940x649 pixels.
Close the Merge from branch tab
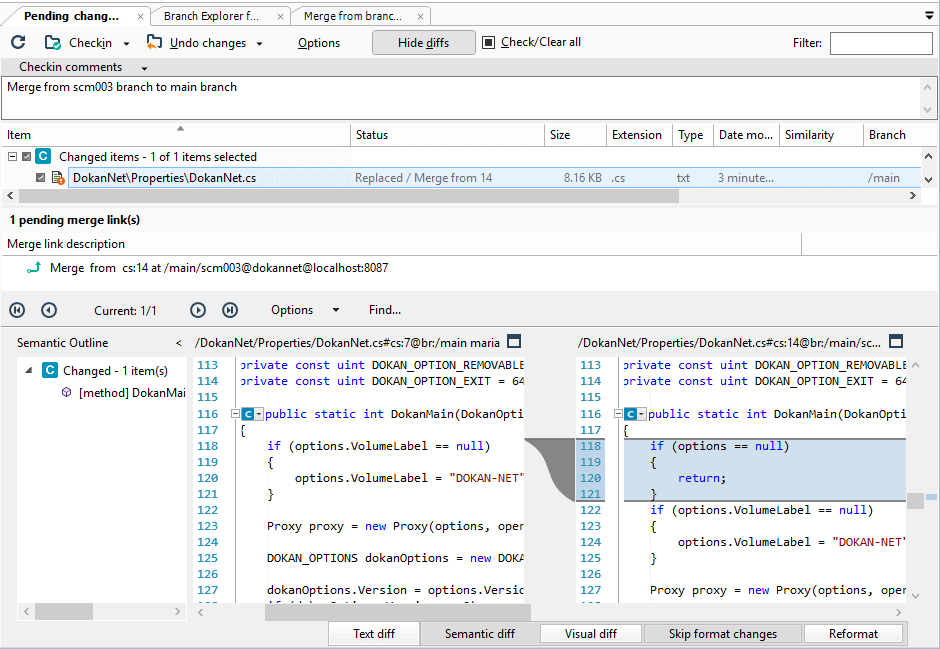[420, 17]
